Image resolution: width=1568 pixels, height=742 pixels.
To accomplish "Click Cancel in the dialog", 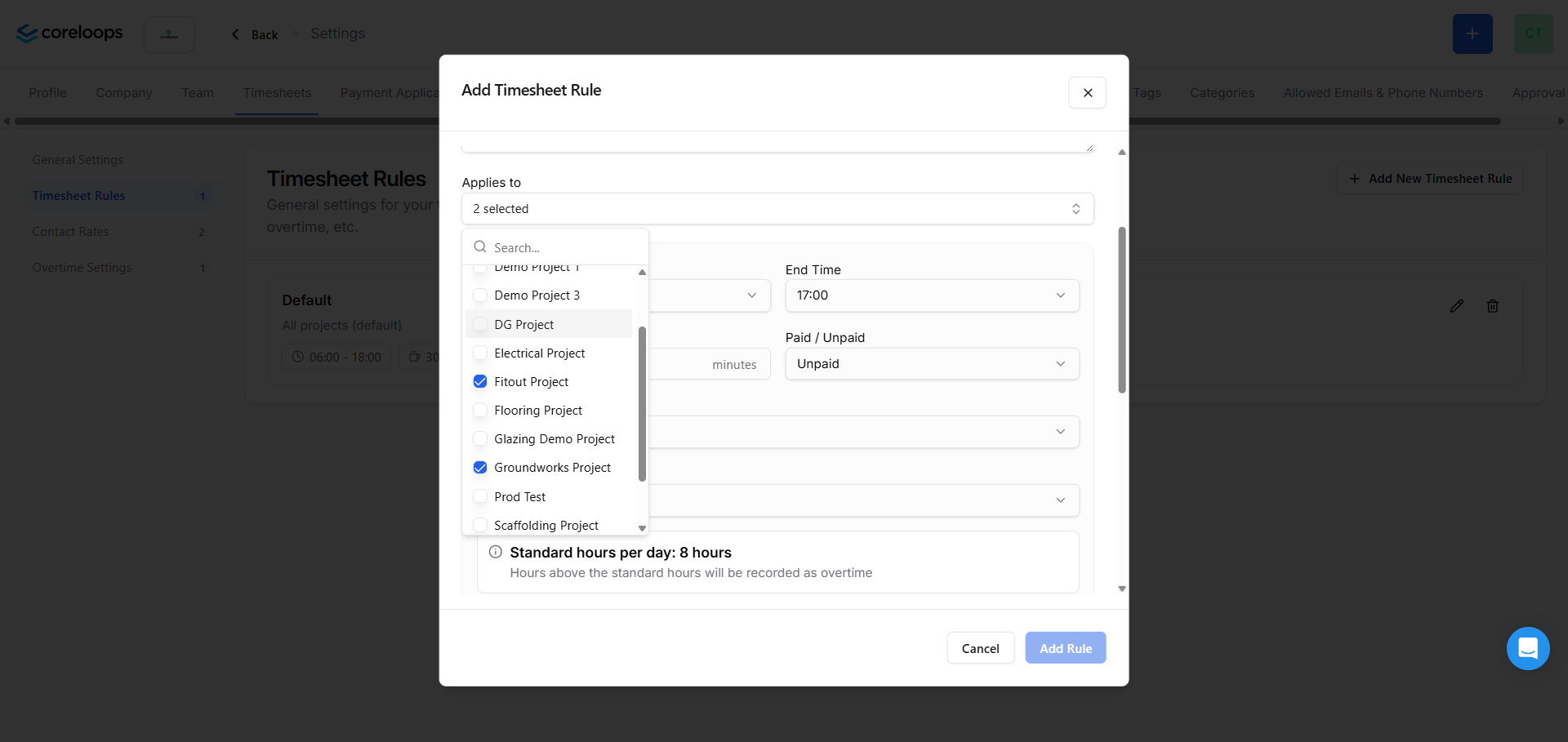I will 980,648.
